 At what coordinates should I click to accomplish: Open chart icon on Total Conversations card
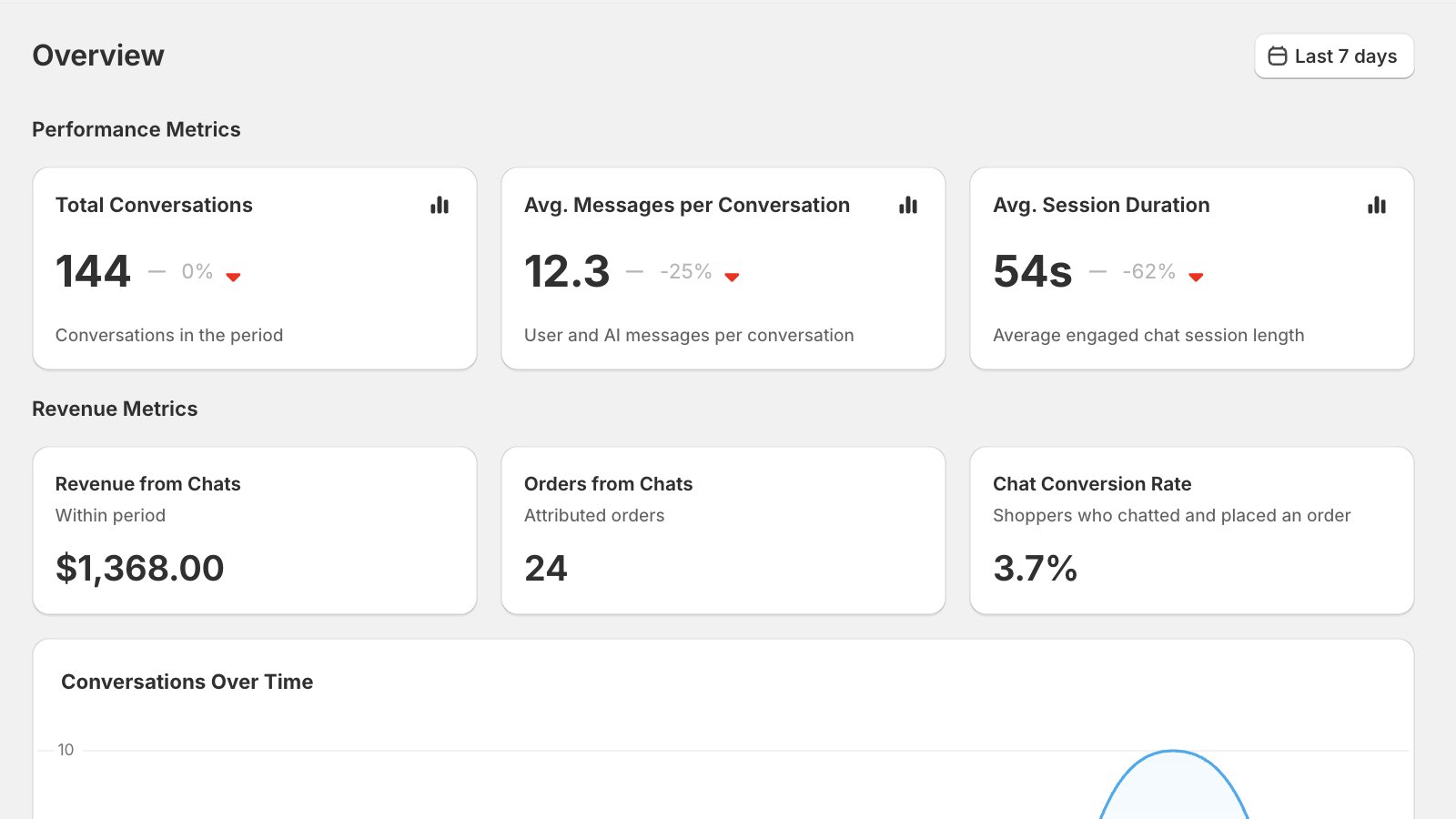pos(440,205)
